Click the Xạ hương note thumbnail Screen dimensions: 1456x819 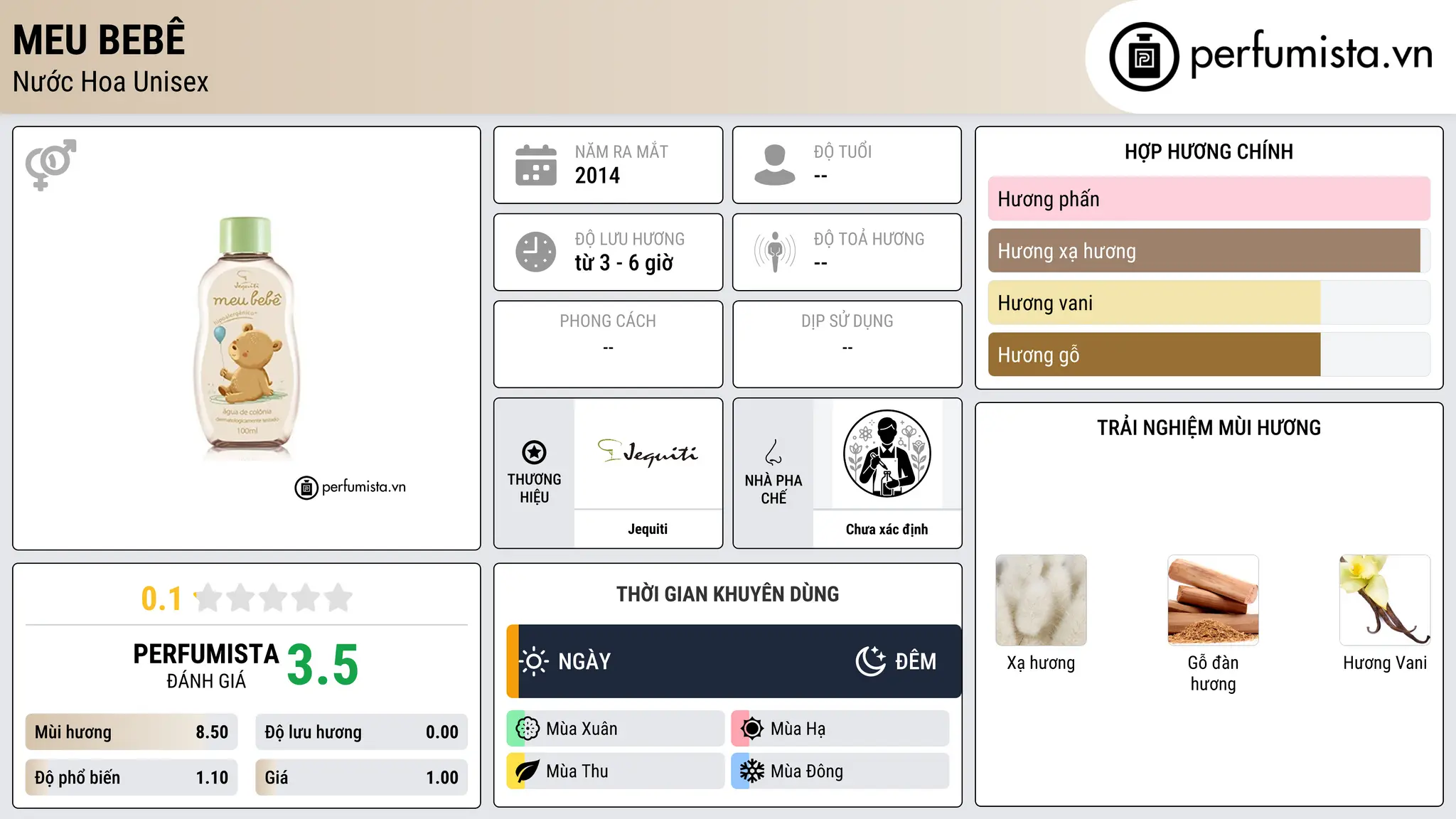(x=1041, y=600)
